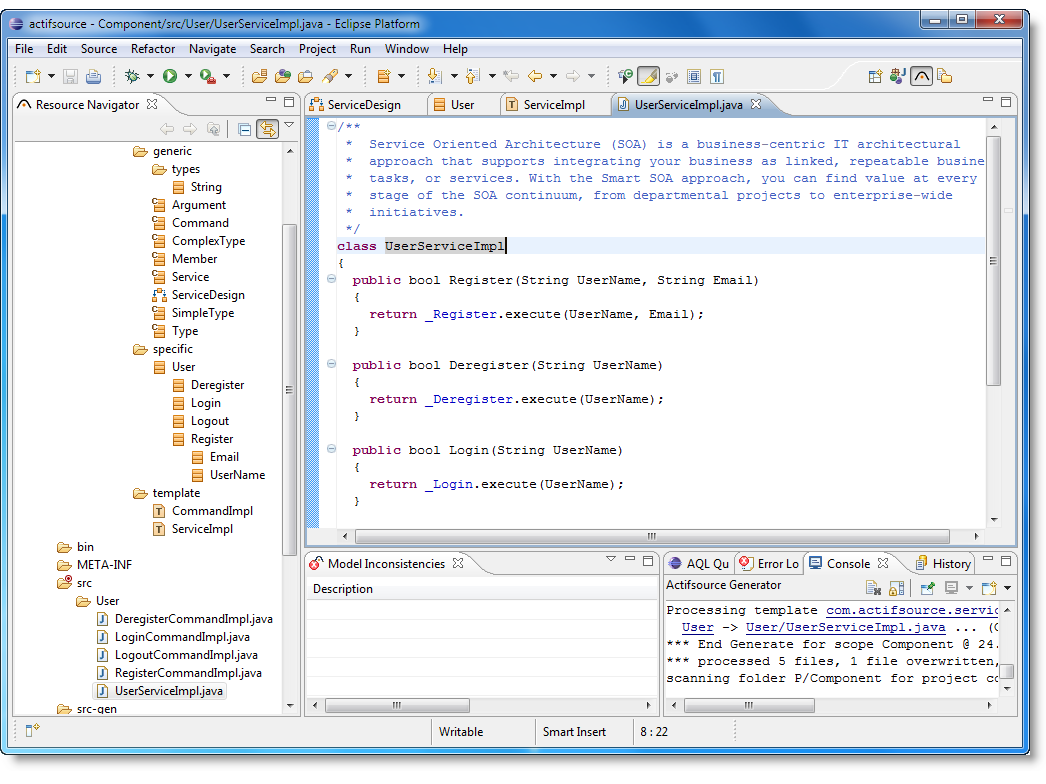
Task: Collapse the Register method fold marker
Action: [x=332, y=280]
